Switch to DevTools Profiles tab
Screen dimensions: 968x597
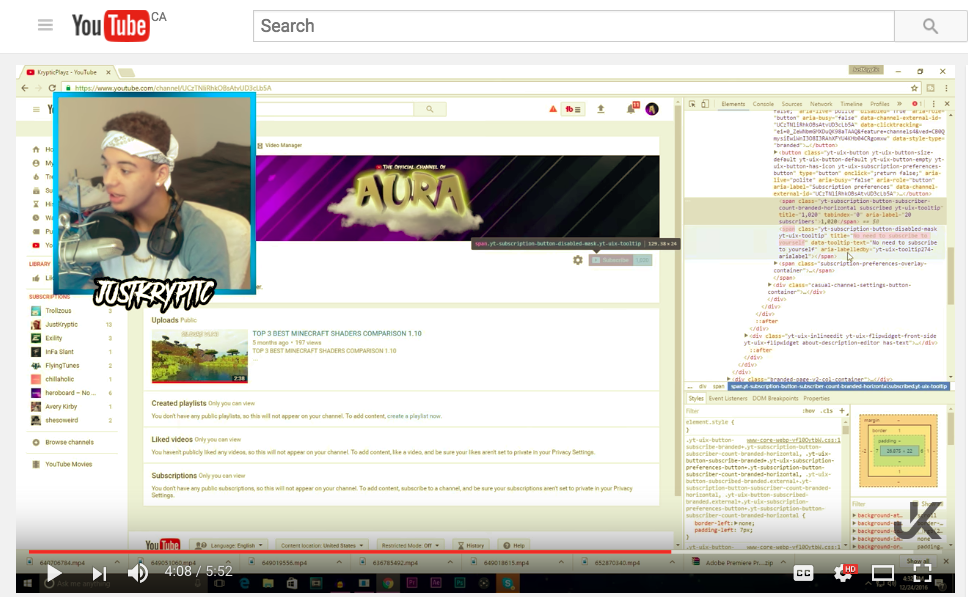880,104
